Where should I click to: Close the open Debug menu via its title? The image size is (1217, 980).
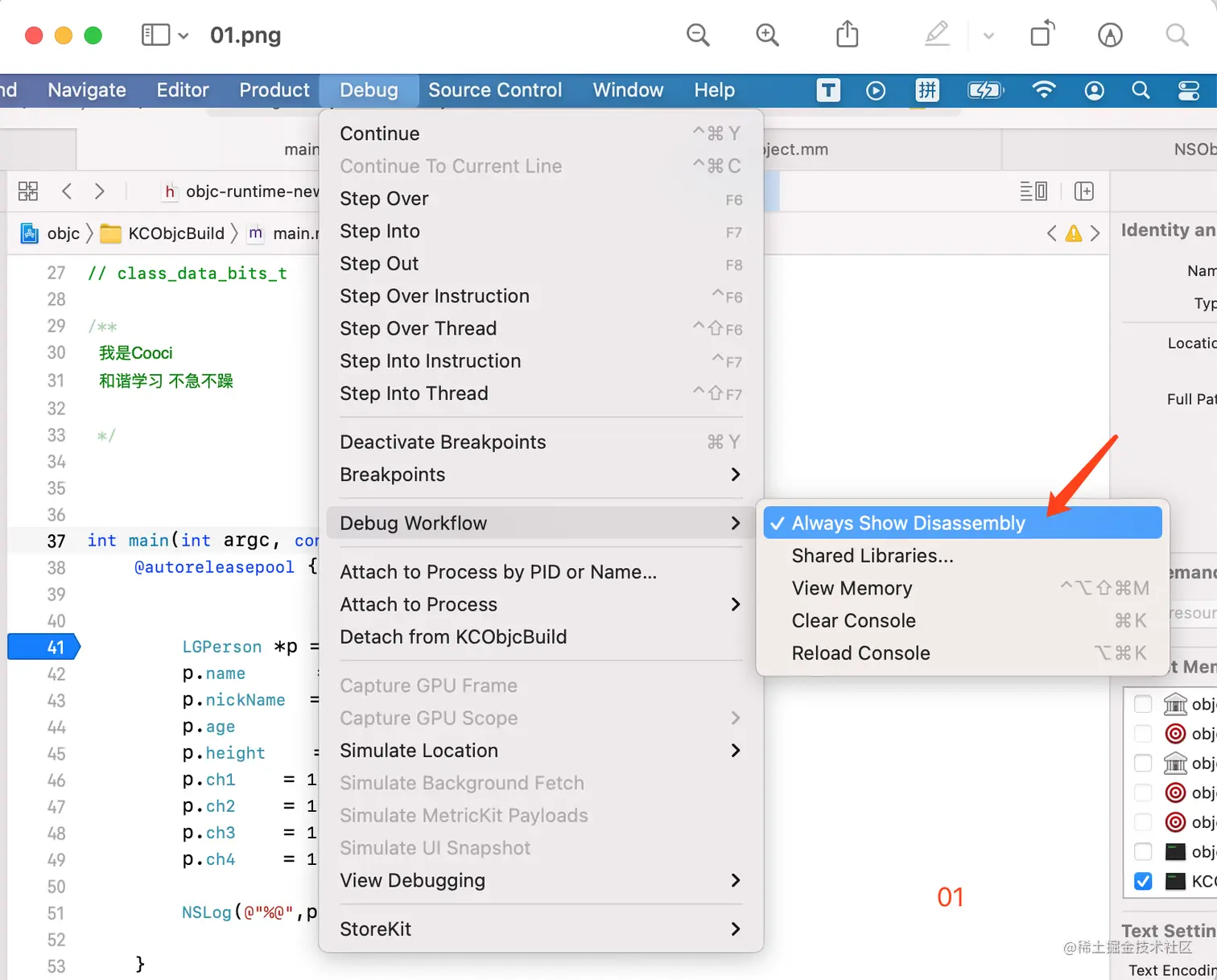(x=369, y=90)
